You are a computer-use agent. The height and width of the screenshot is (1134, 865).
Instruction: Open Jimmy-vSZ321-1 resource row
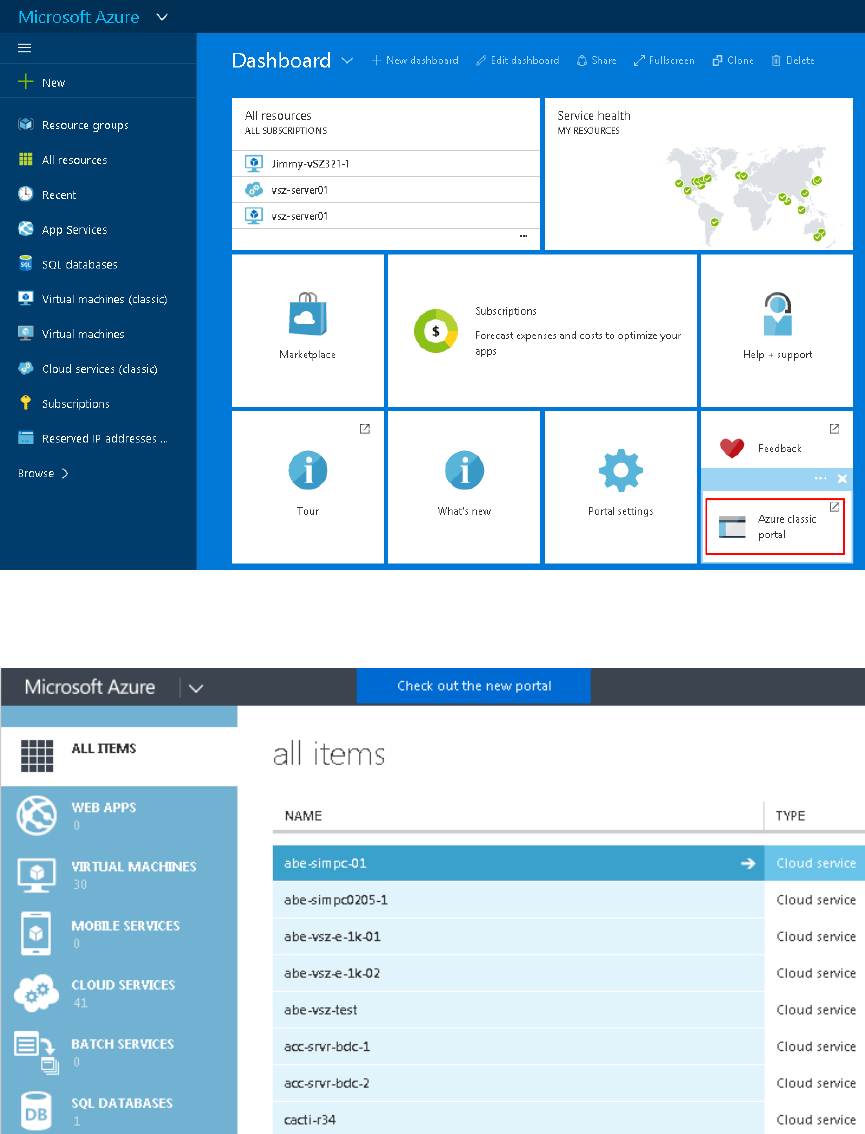point(386,163)
